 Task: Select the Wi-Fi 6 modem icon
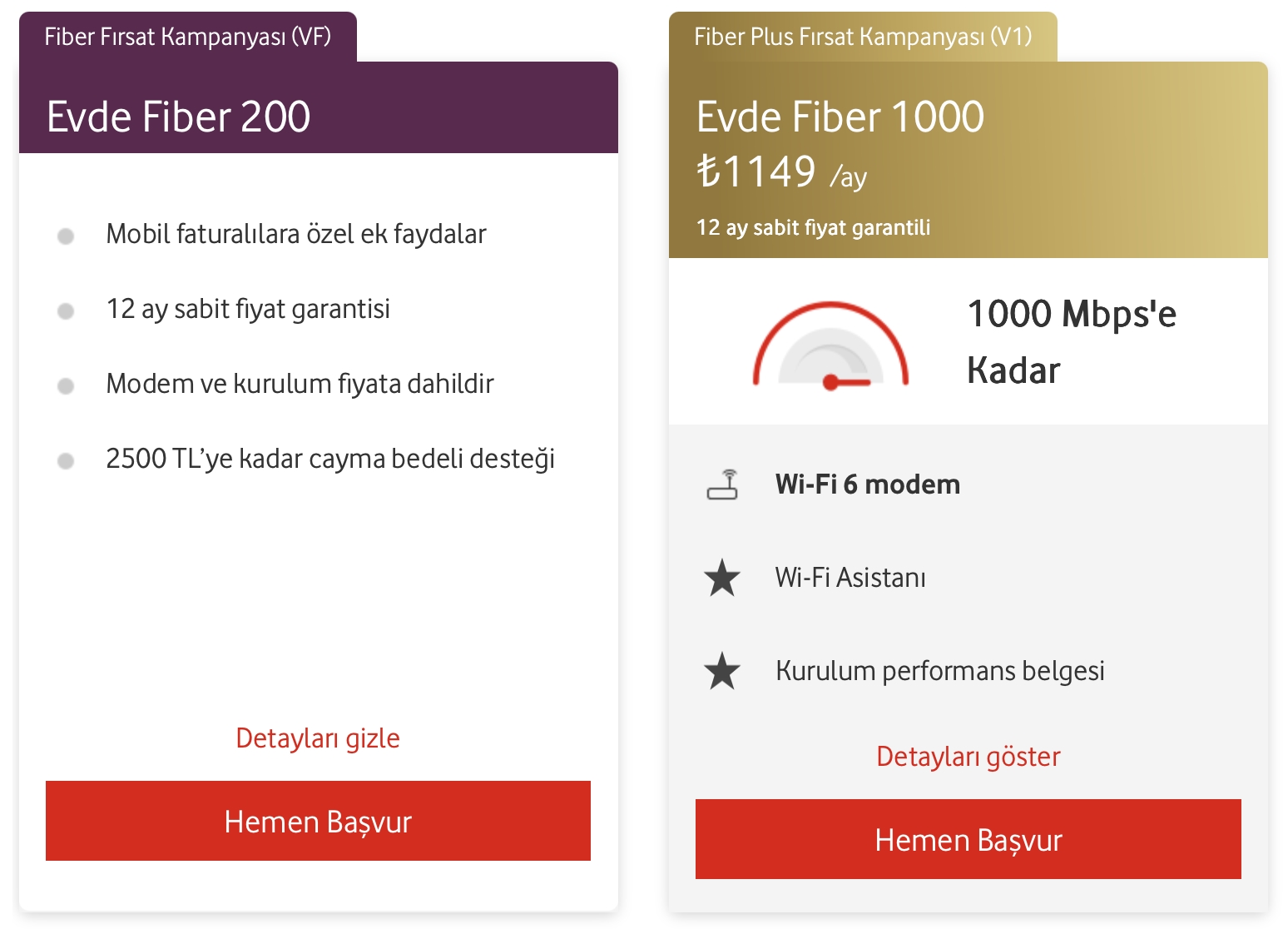click(724, 484)
